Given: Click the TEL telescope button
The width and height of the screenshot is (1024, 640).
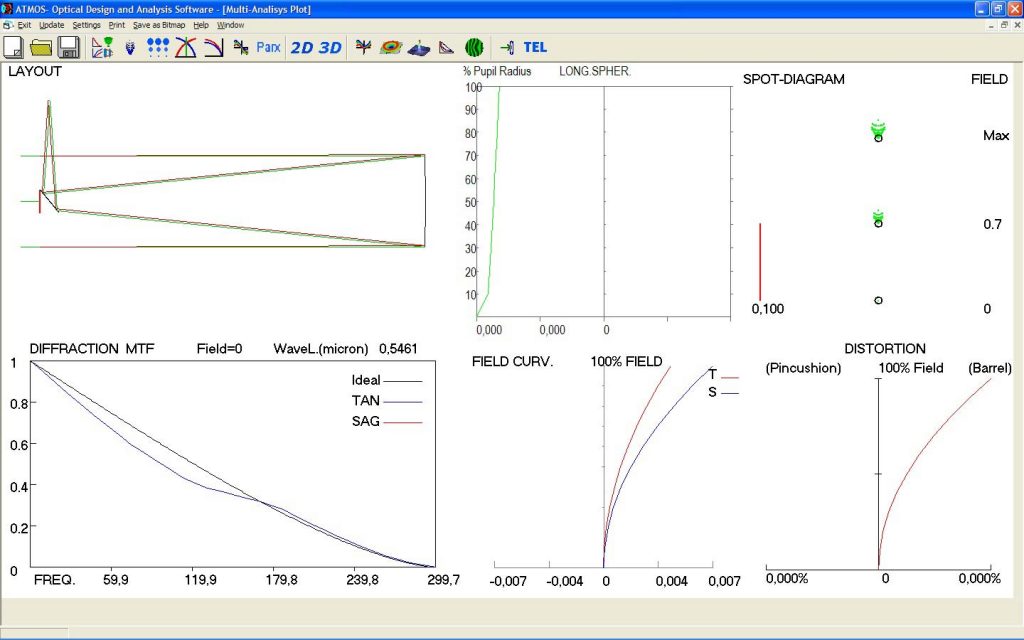Looking at the screenshot, I should coord(535,47).
